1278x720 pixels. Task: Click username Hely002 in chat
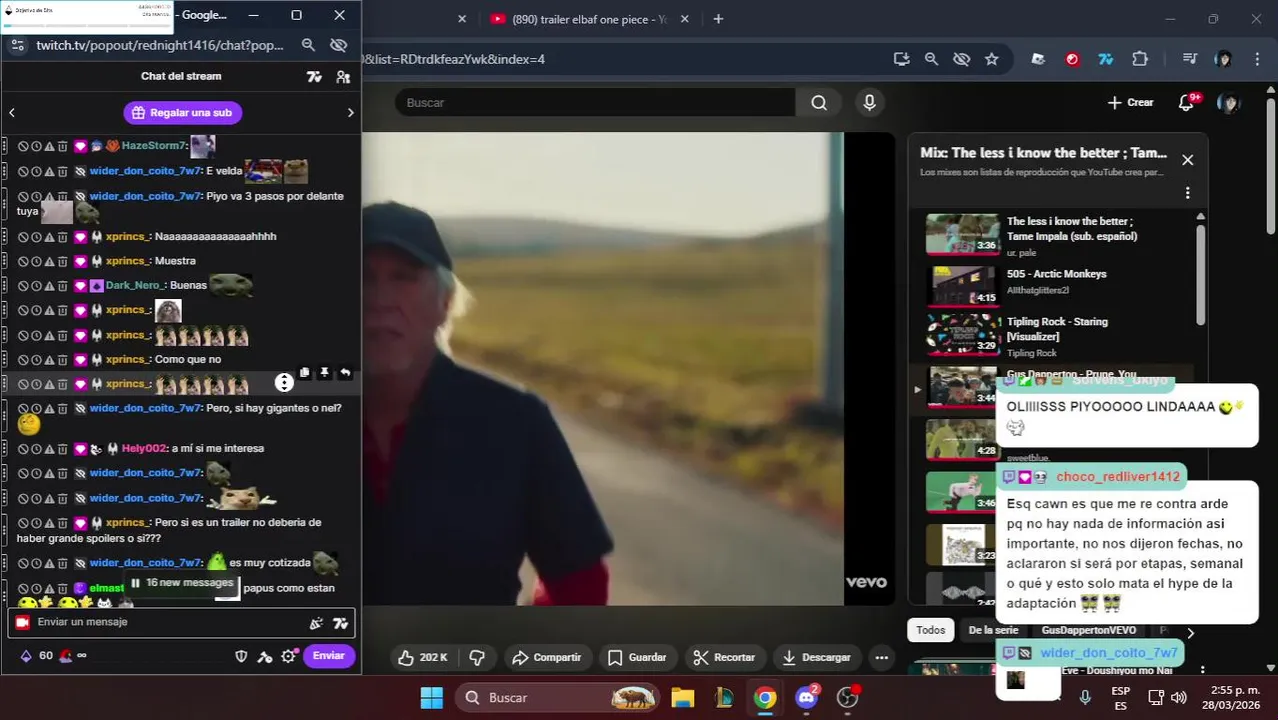coord(144,448)
